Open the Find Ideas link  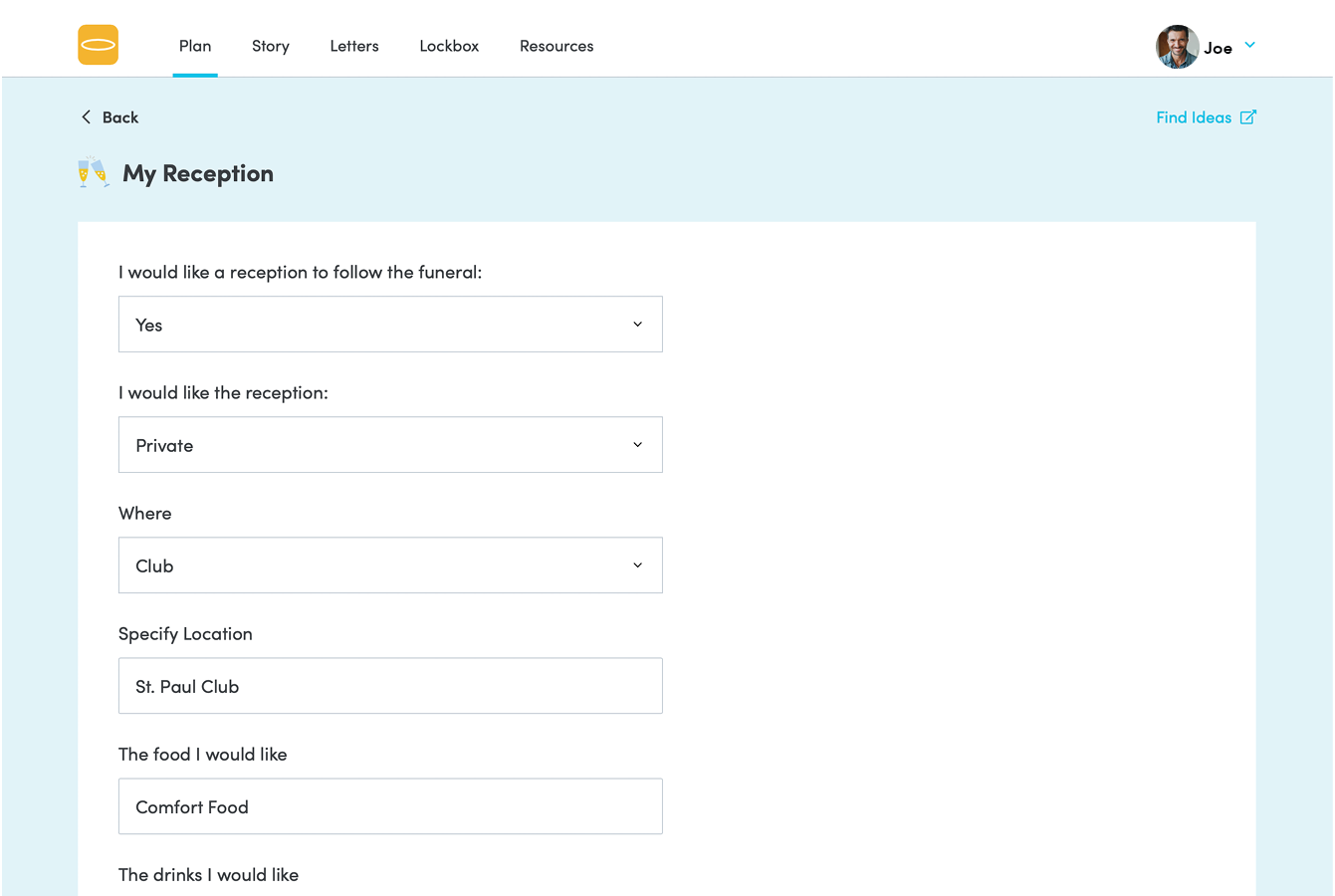tap(1194, 117)
